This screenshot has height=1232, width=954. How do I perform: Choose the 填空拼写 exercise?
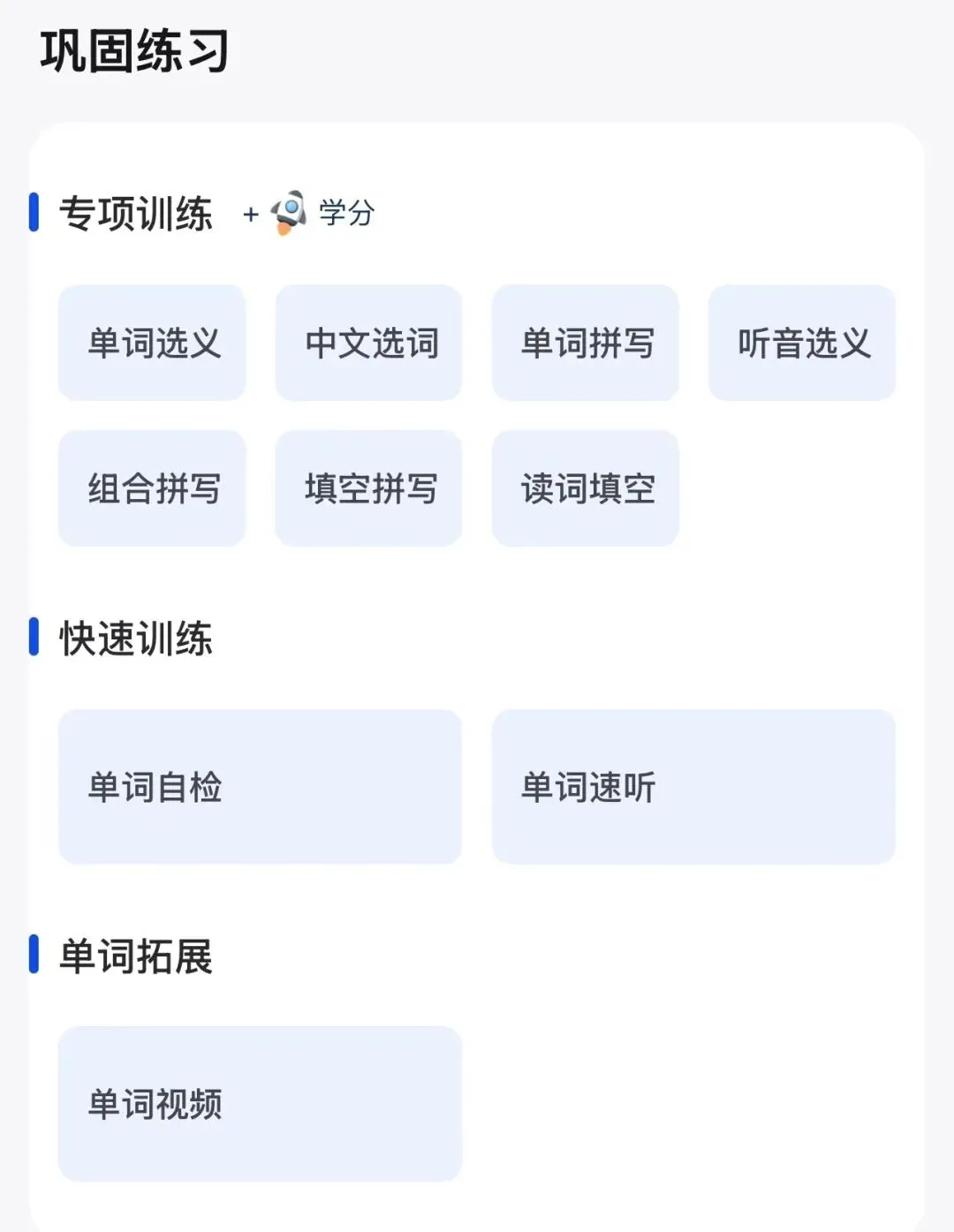[368, 488]
